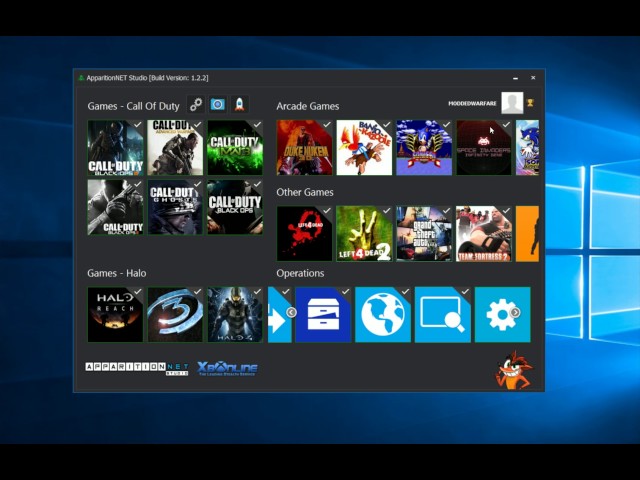
Task: Open the Call of Duty MW3 tile
Action: tap(235, 148)
